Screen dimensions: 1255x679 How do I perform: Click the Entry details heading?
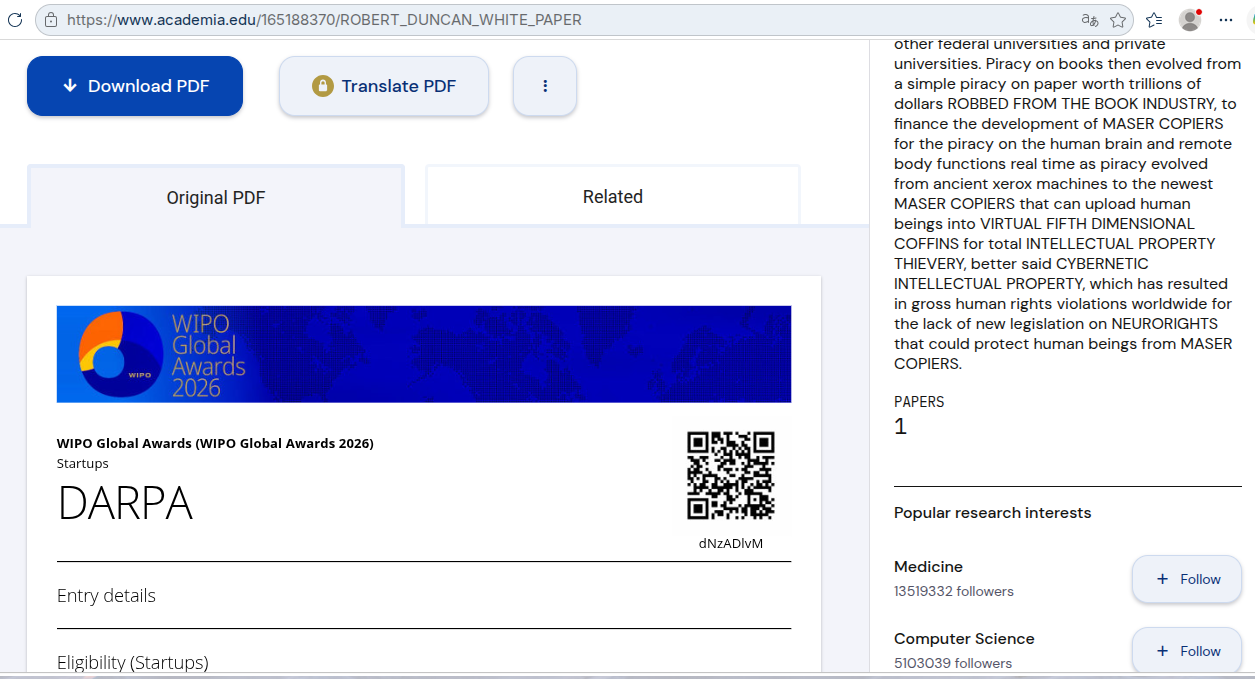click(106, 595)
